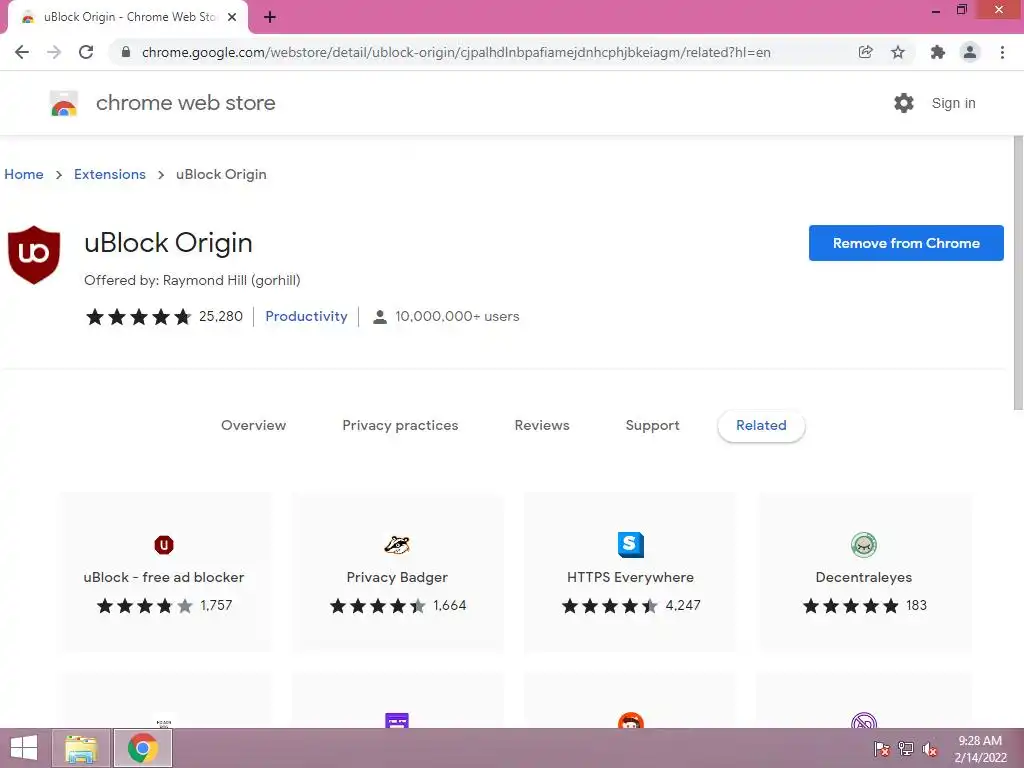Click the address bar URL

[x=456, y=52]
